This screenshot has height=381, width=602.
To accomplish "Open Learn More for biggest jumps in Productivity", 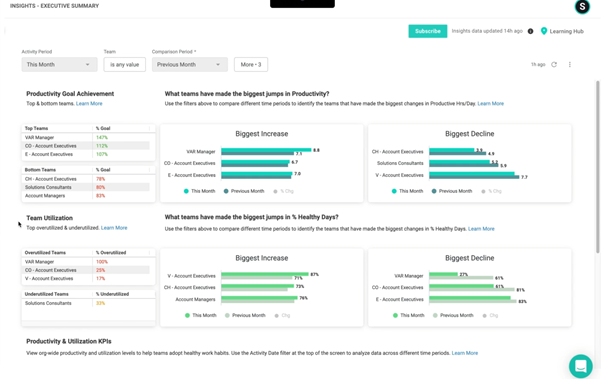I will click(490, 104).
